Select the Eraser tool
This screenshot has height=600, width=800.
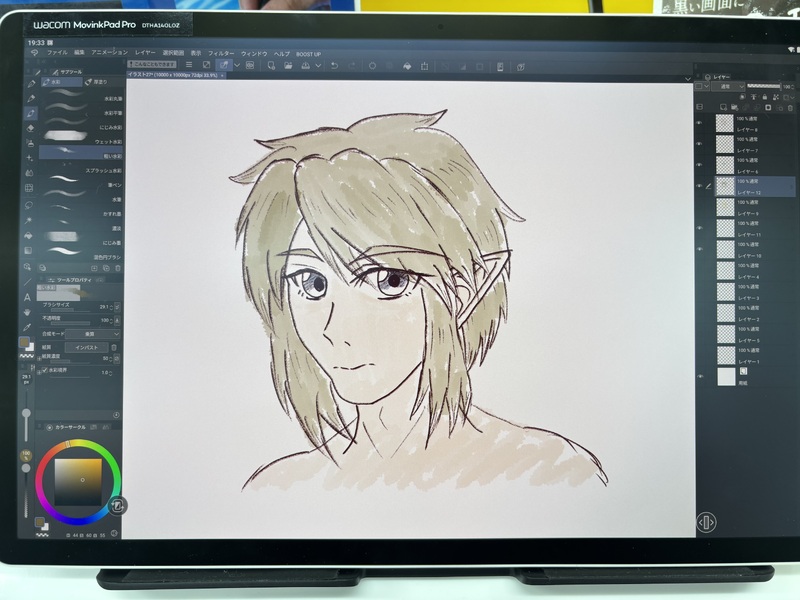coord(30,128)
